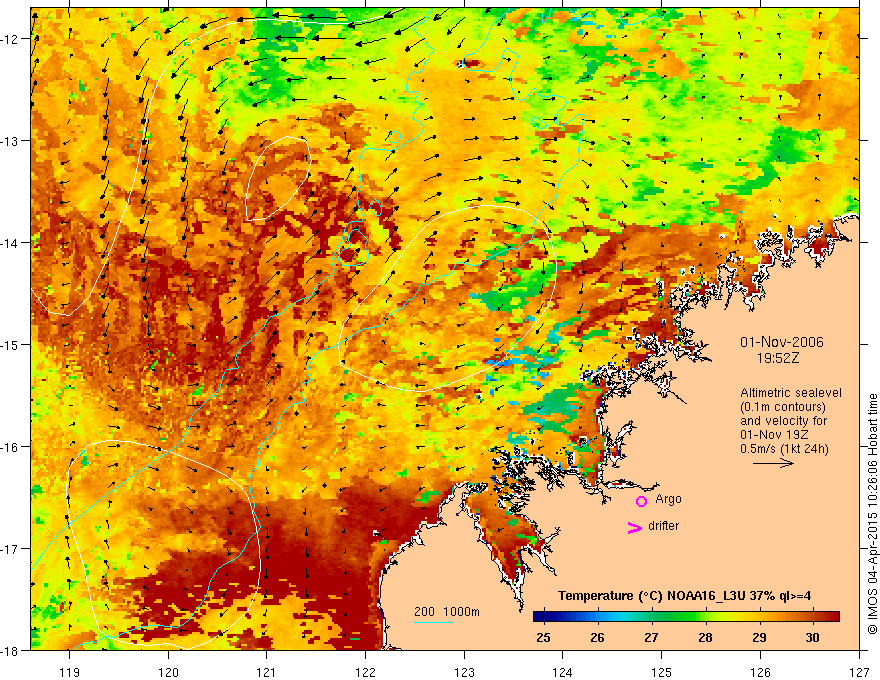Click the longitude '120' axis label
The image size is (880, 680).
[x=168, y=672]
